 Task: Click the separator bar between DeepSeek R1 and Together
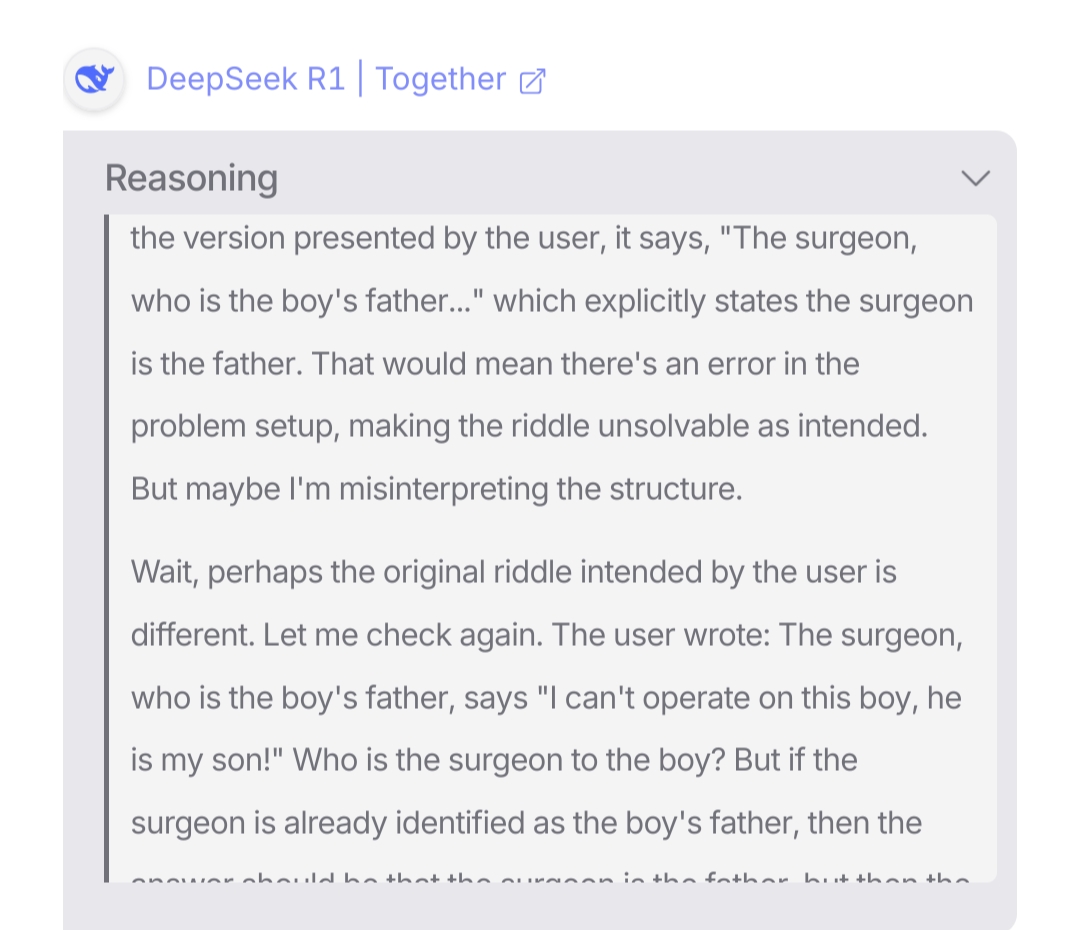360,79
